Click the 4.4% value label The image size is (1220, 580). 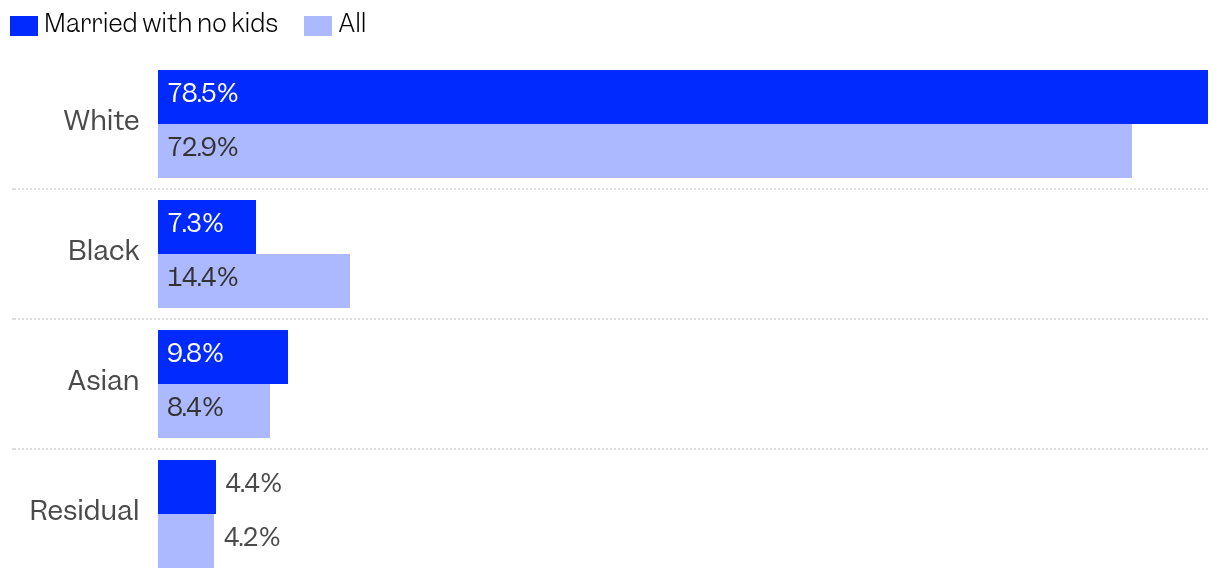(253, 484)
